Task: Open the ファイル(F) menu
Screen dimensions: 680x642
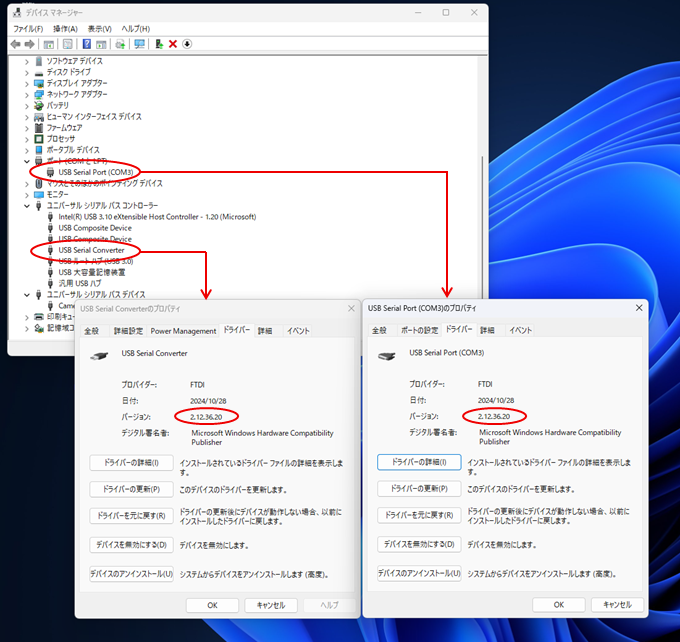Action: tap(28, 29)
